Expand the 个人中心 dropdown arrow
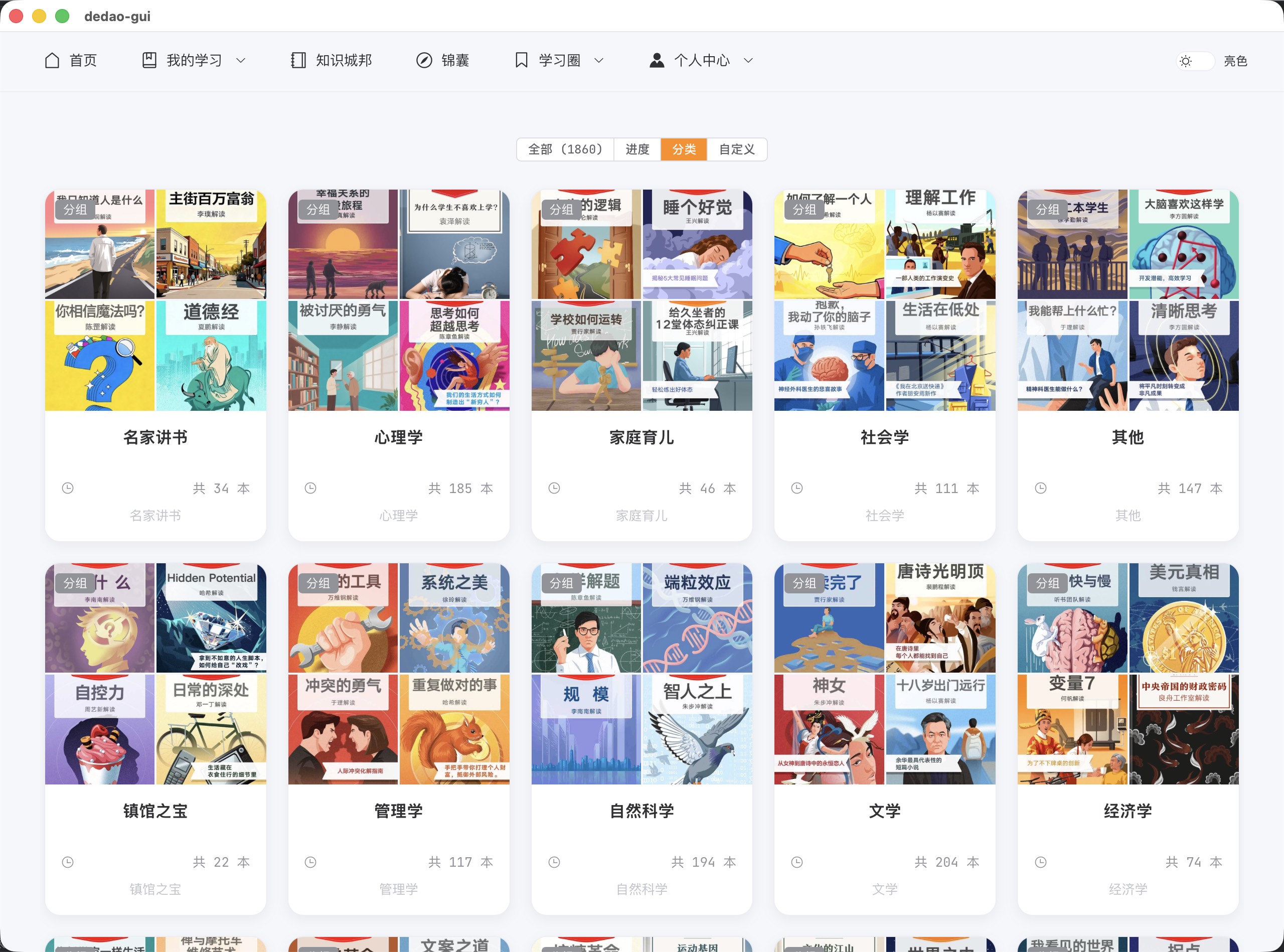This screenshot has width=1284, height=952. point(748,61)
